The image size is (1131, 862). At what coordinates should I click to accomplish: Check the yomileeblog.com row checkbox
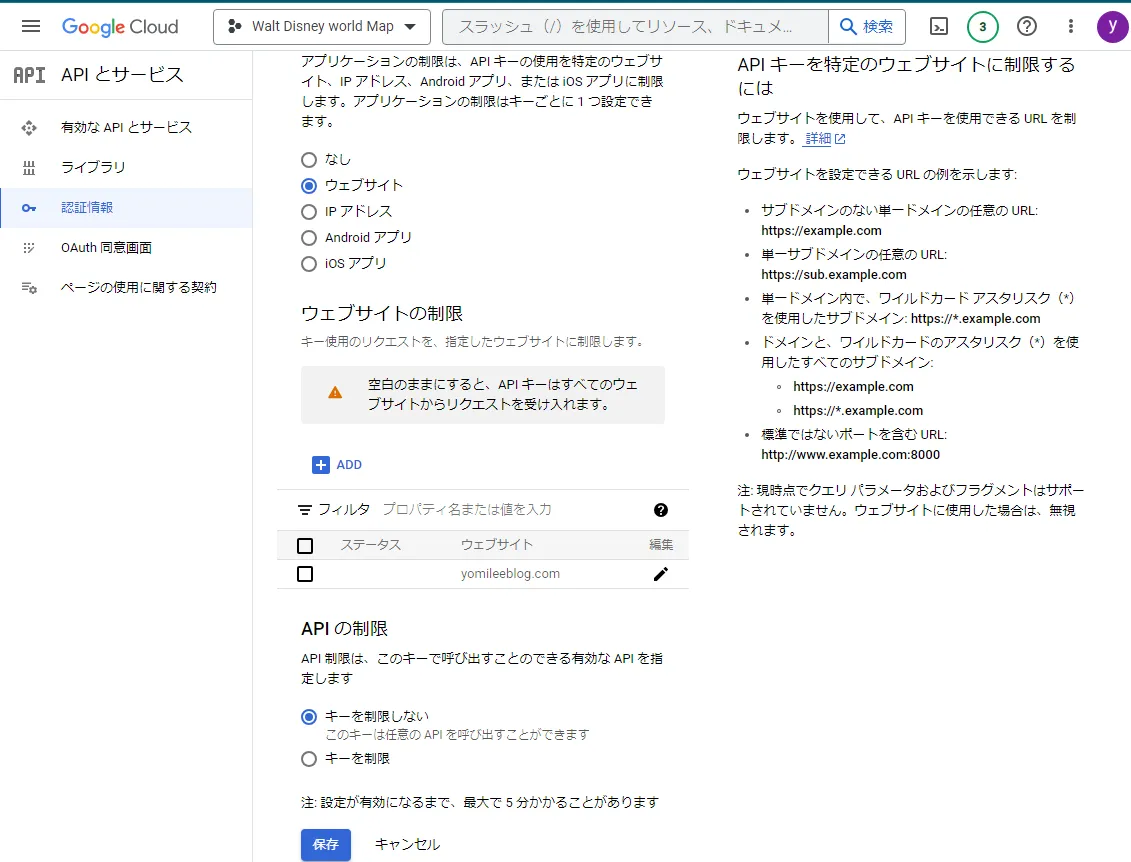pos(305,574)
